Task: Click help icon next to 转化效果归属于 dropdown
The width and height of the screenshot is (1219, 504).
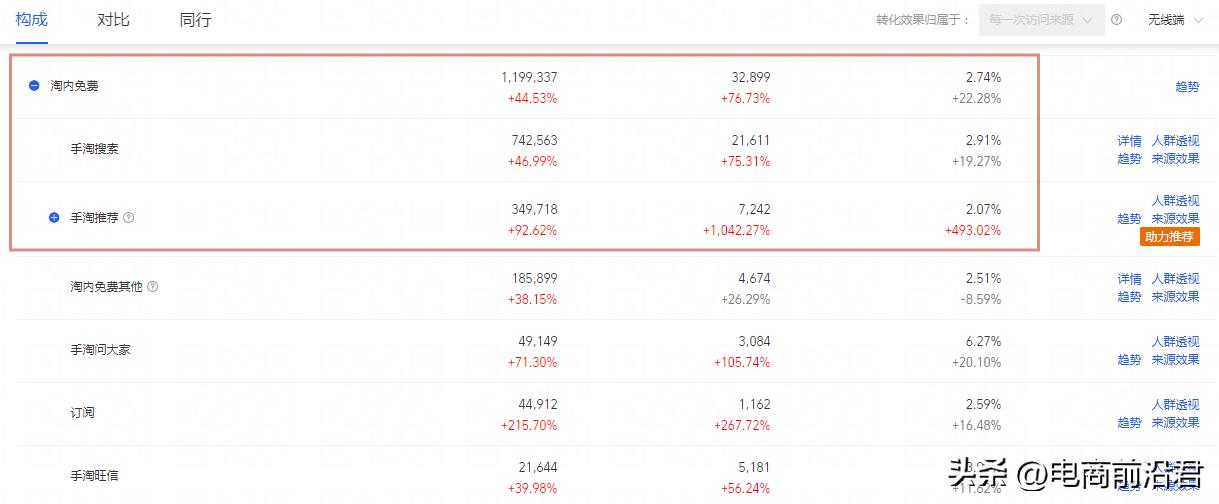Action: 1116,20
